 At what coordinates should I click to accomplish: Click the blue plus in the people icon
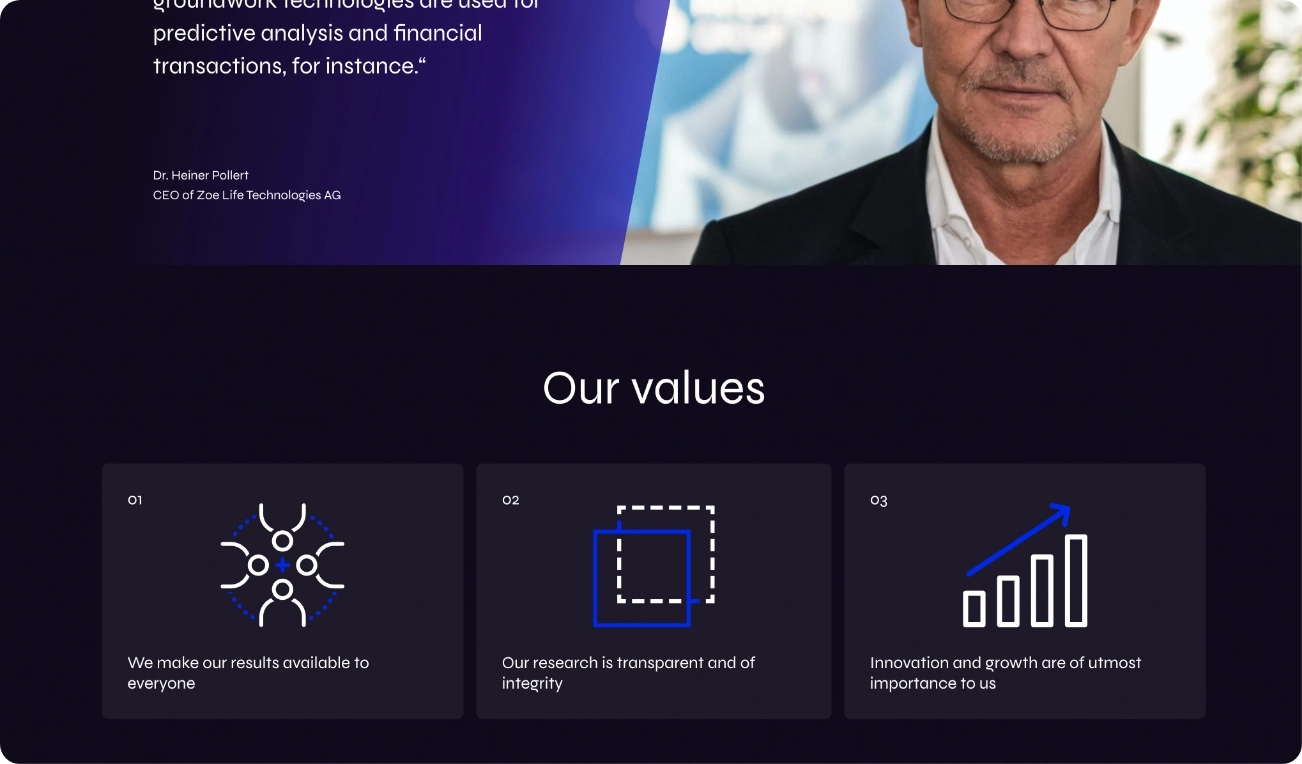tap(282, 566)
